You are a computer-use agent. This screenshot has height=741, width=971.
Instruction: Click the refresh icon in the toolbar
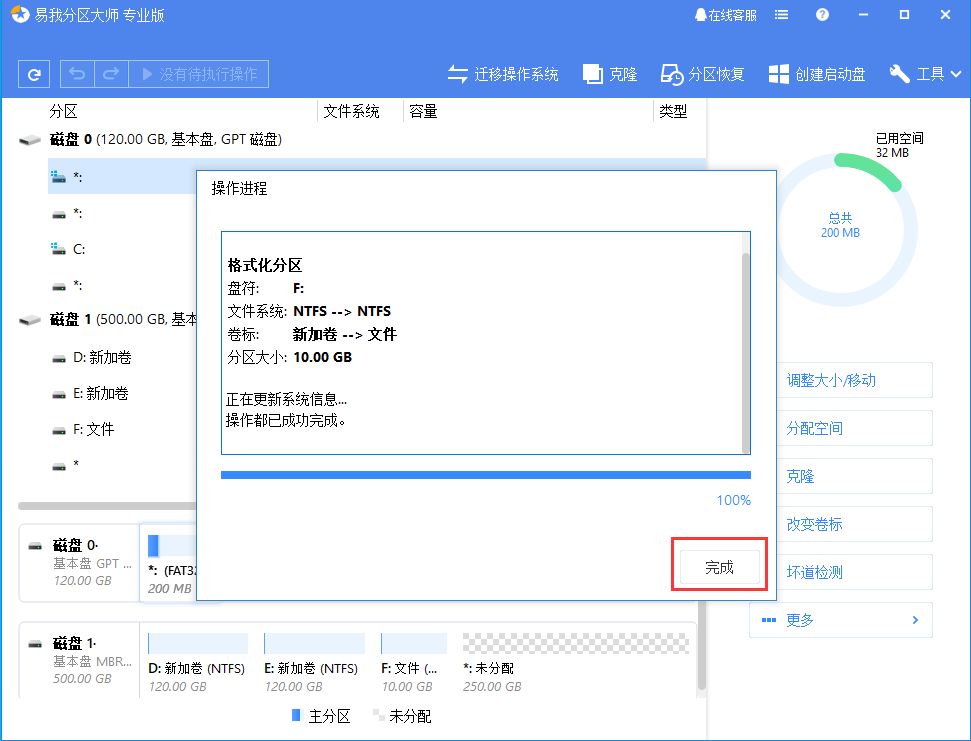click(x=35, y=74)
